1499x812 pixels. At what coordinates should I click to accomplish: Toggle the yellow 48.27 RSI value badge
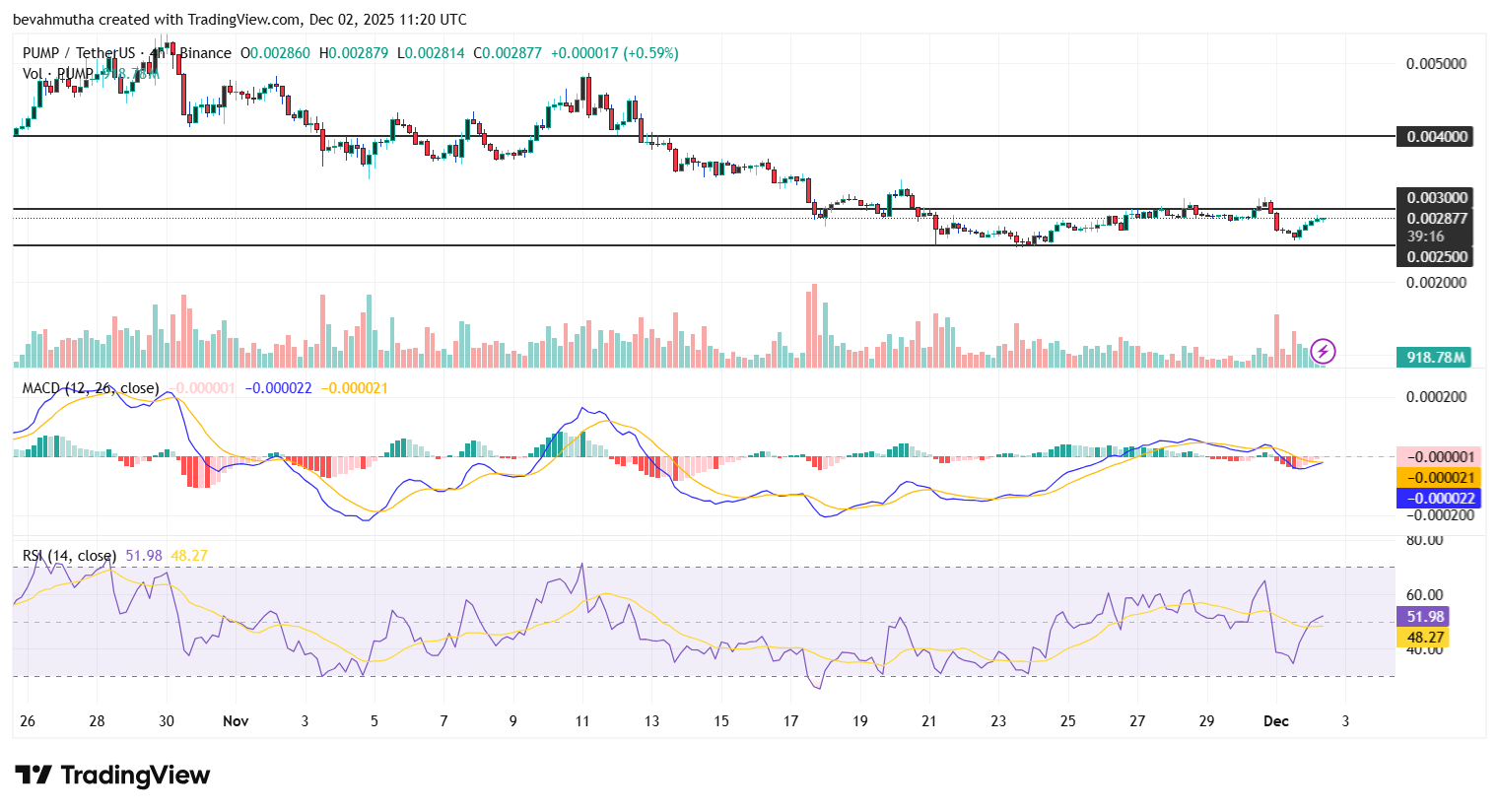1425,638
